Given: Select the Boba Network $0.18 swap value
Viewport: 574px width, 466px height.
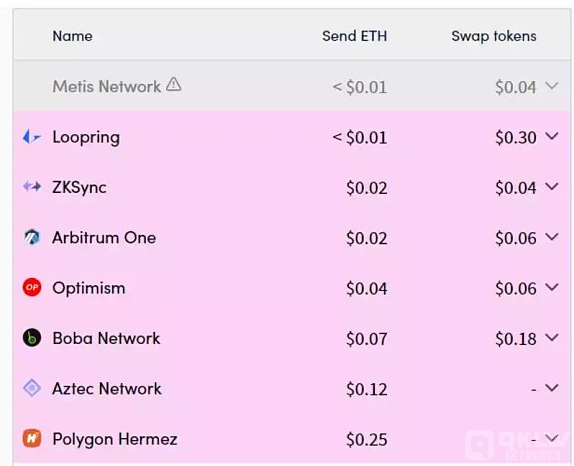Looking at the screenshot, I should [x=516, y=339].
